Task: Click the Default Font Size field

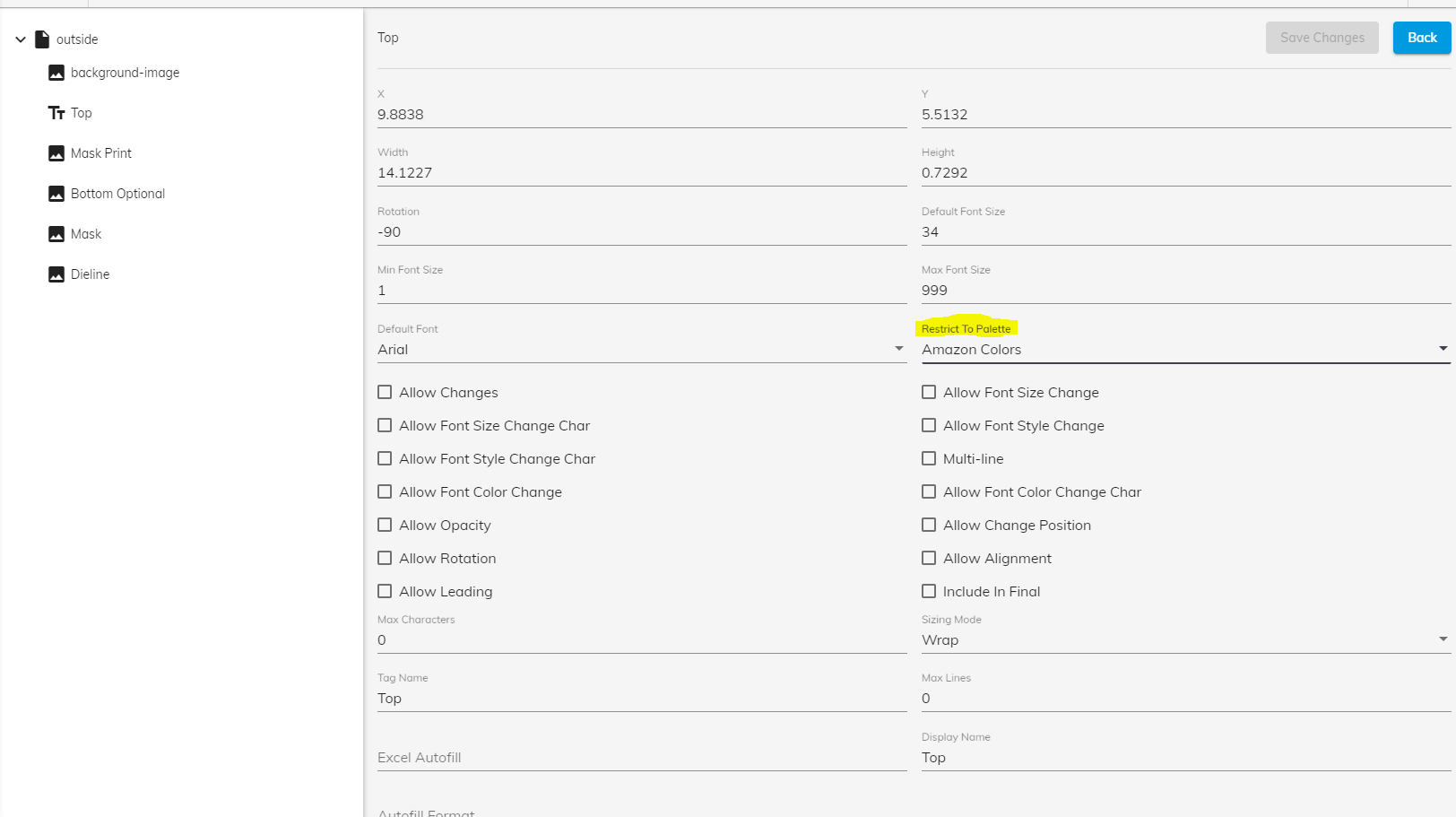Action: point(1186,232)
